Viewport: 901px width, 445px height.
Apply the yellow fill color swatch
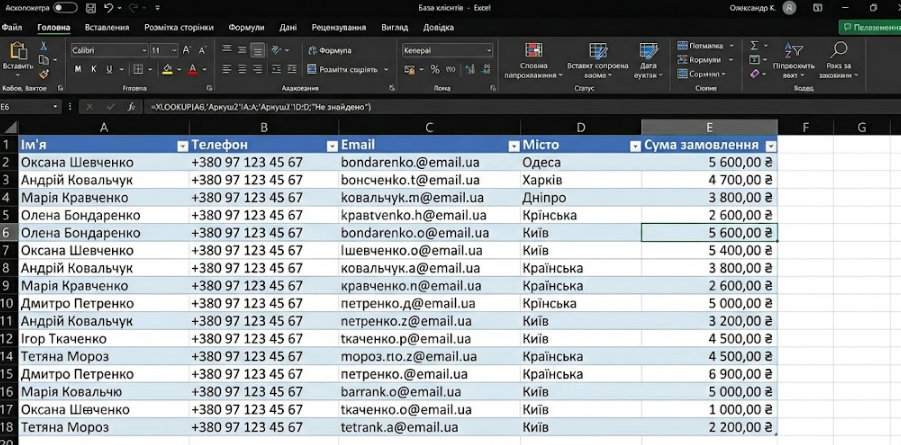168,70
